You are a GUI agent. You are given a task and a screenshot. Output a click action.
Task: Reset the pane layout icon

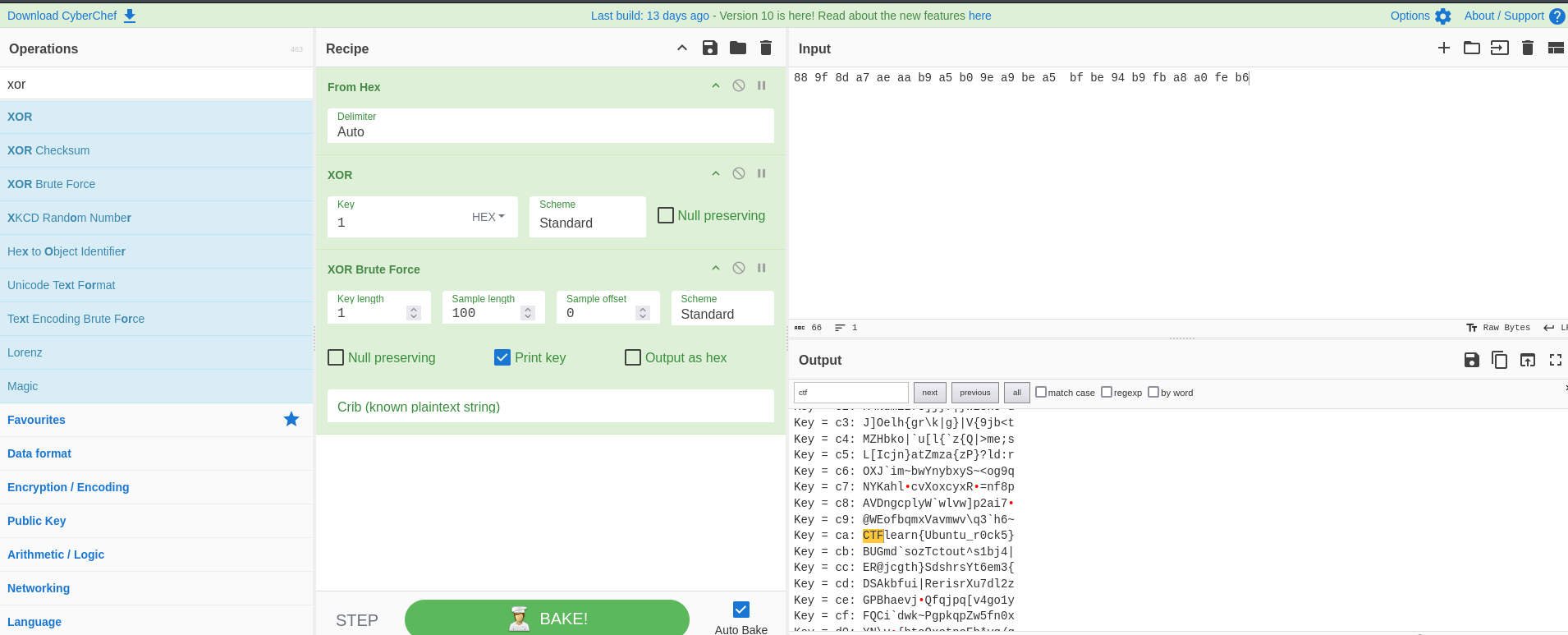pyautogui.click(x=1556, y=48)
